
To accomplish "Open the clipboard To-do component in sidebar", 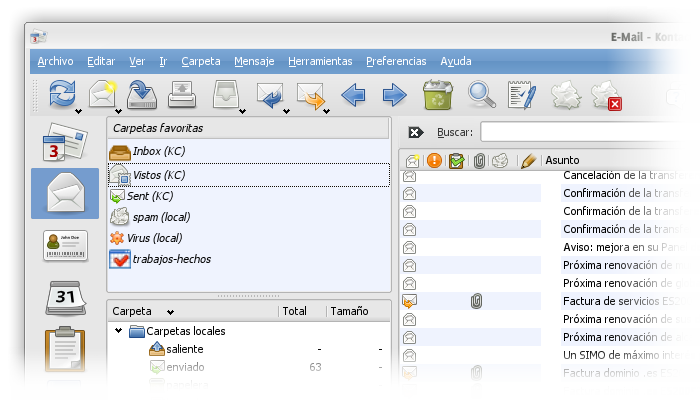I will click(65, 349).
